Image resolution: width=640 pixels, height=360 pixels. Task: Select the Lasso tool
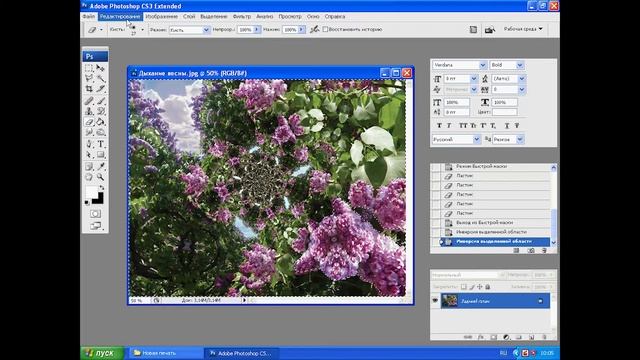tap(89, 78)
